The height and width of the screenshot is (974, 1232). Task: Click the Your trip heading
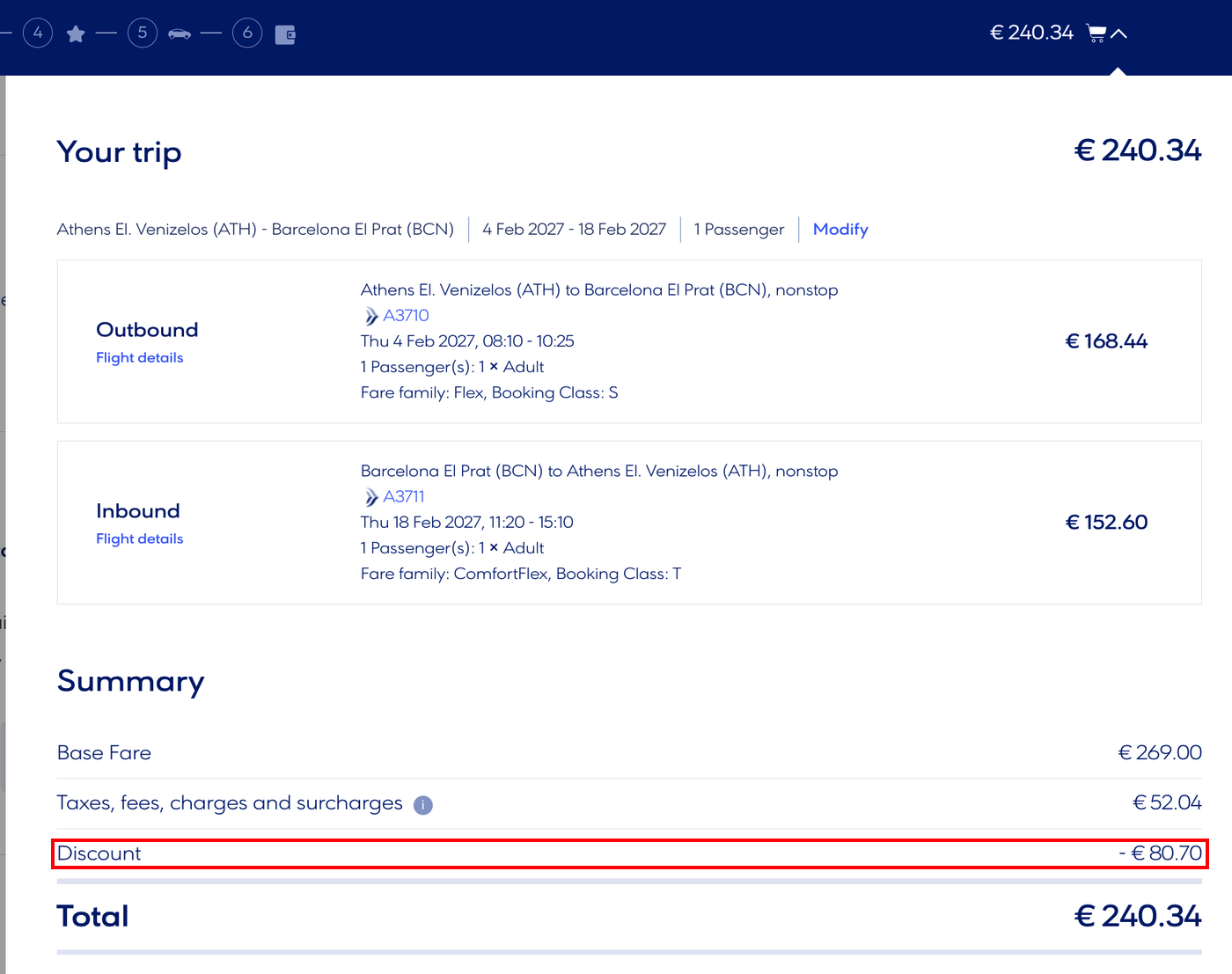(120, 152)
